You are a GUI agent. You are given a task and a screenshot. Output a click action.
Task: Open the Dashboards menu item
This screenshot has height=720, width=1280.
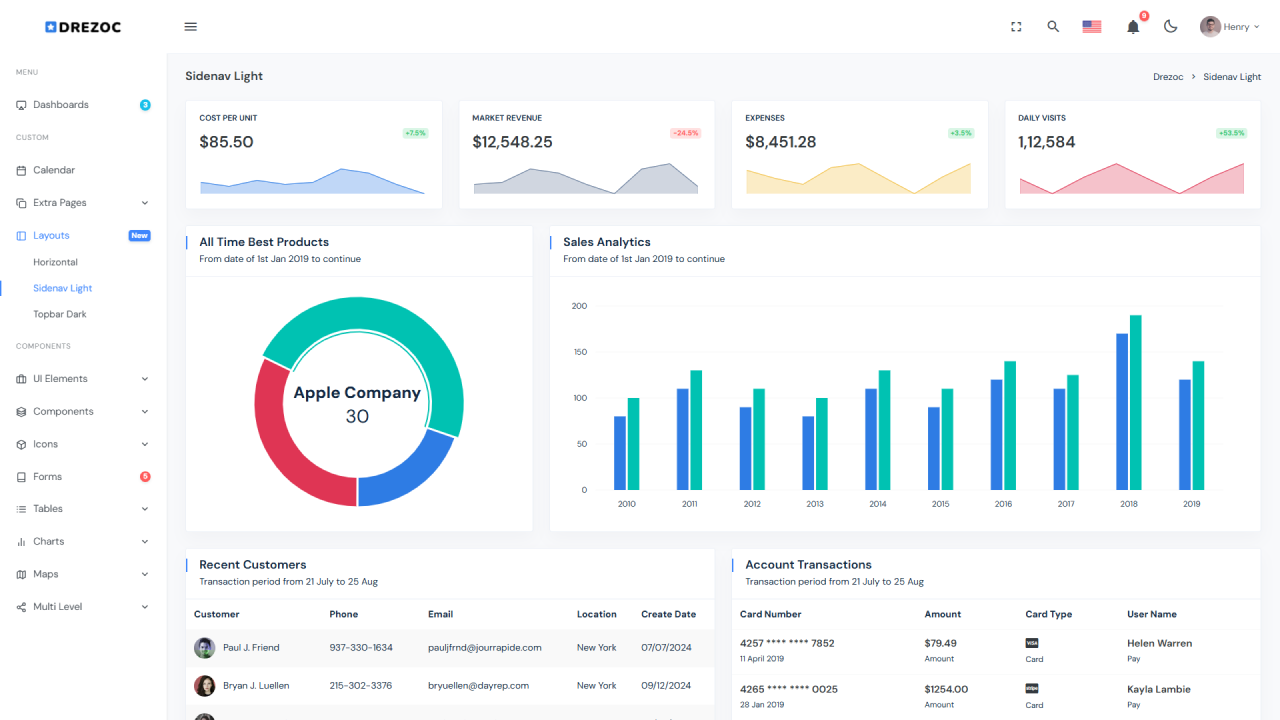[61, 105]
